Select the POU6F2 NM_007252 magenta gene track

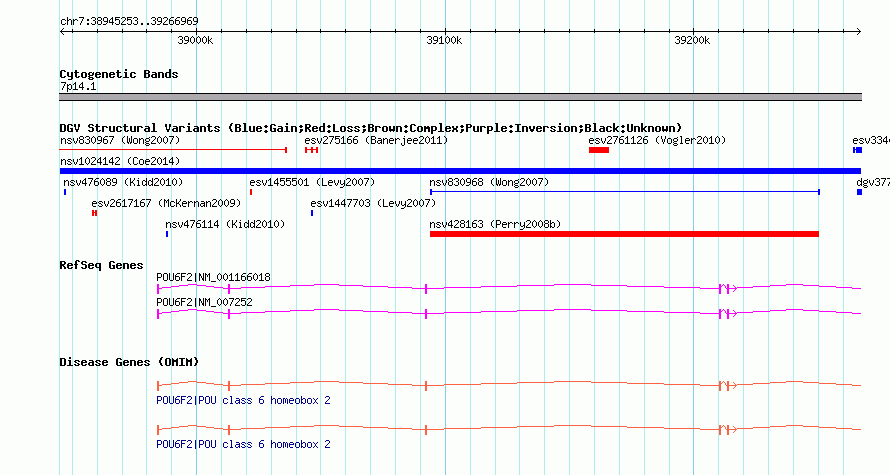pos(509,313)
